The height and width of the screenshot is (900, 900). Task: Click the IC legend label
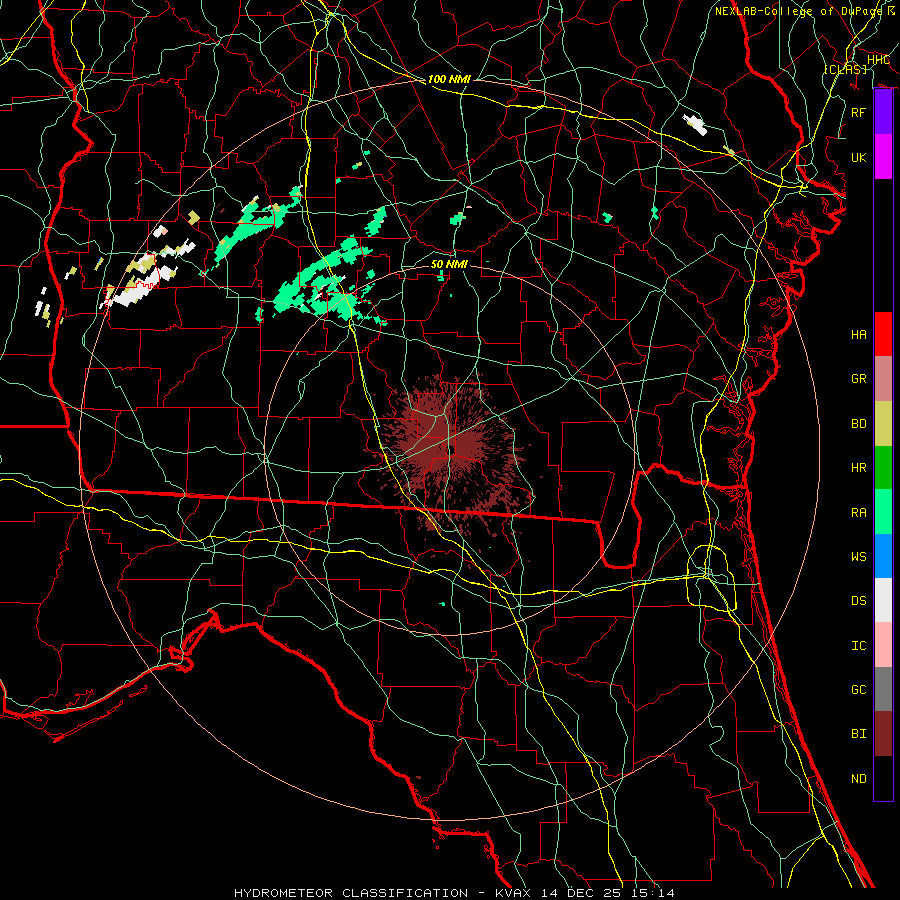click(x=859, y=645)
